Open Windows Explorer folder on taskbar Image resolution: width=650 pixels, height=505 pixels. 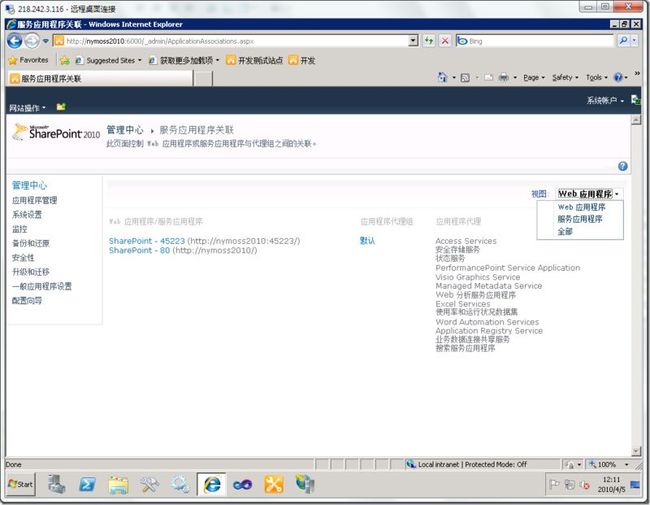(x=119, y=484)
